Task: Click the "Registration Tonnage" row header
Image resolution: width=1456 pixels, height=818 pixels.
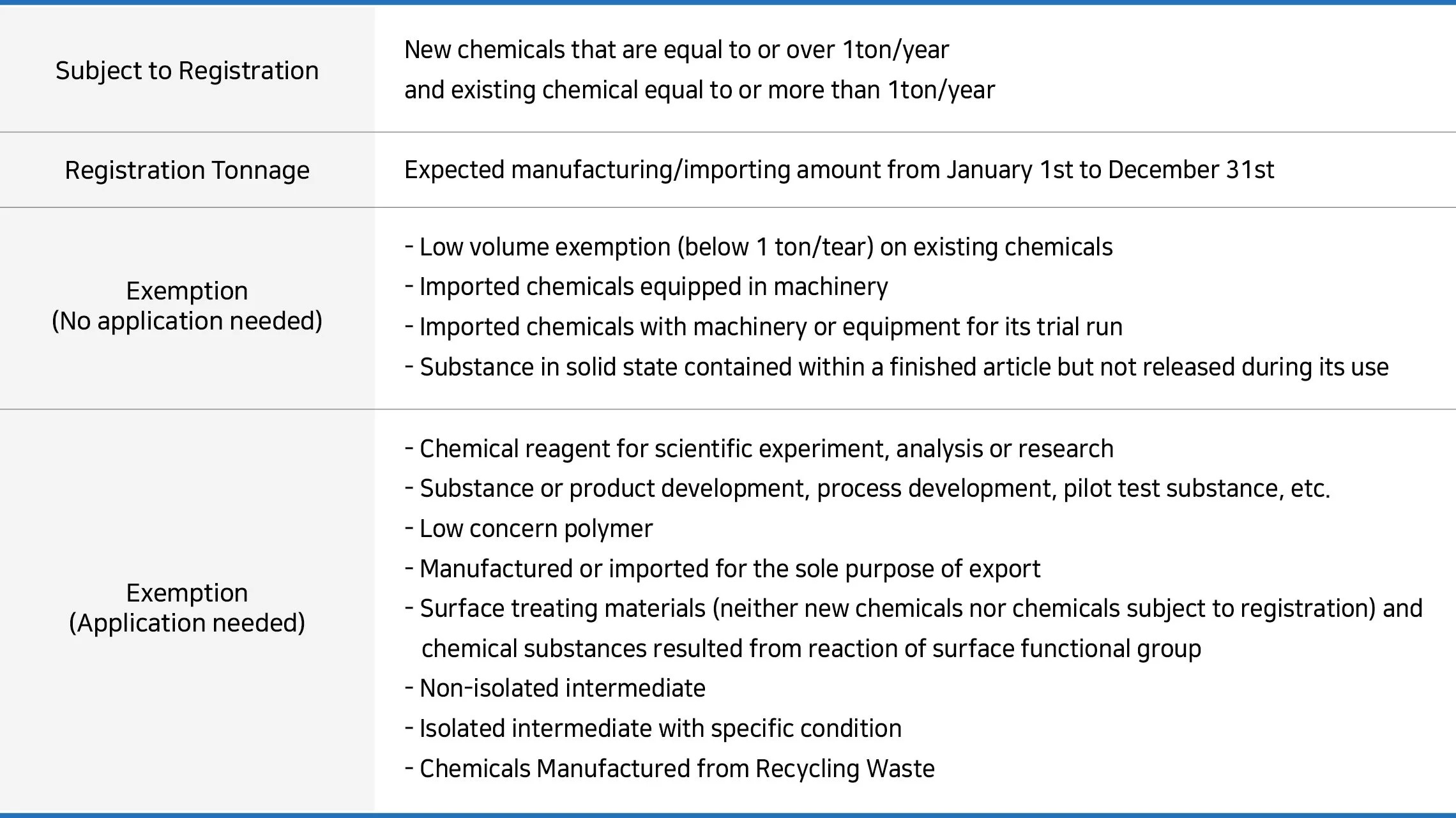Action: [187, 170]
